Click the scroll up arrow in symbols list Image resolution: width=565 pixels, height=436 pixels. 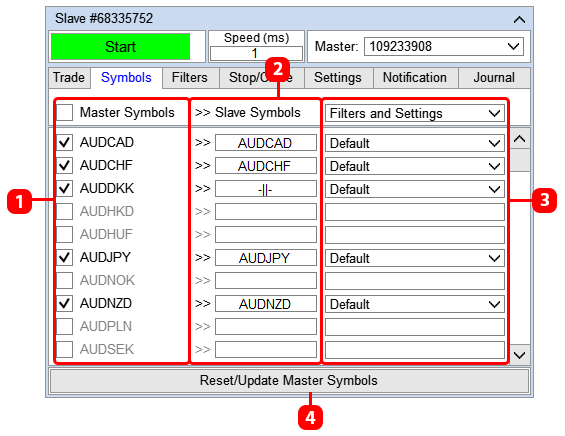coord(519,139)
